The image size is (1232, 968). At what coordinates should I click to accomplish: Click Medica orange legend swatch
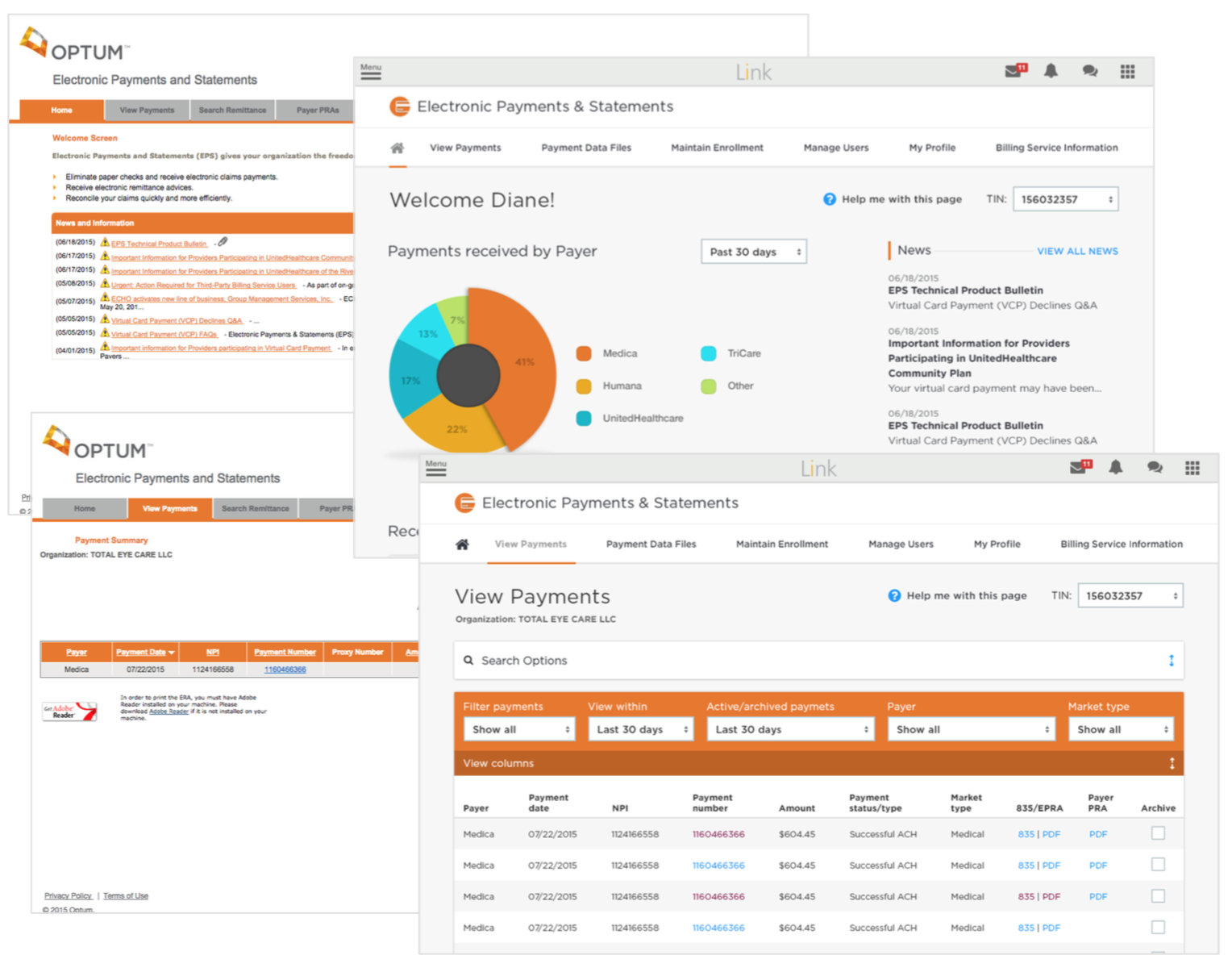point(584,353)
